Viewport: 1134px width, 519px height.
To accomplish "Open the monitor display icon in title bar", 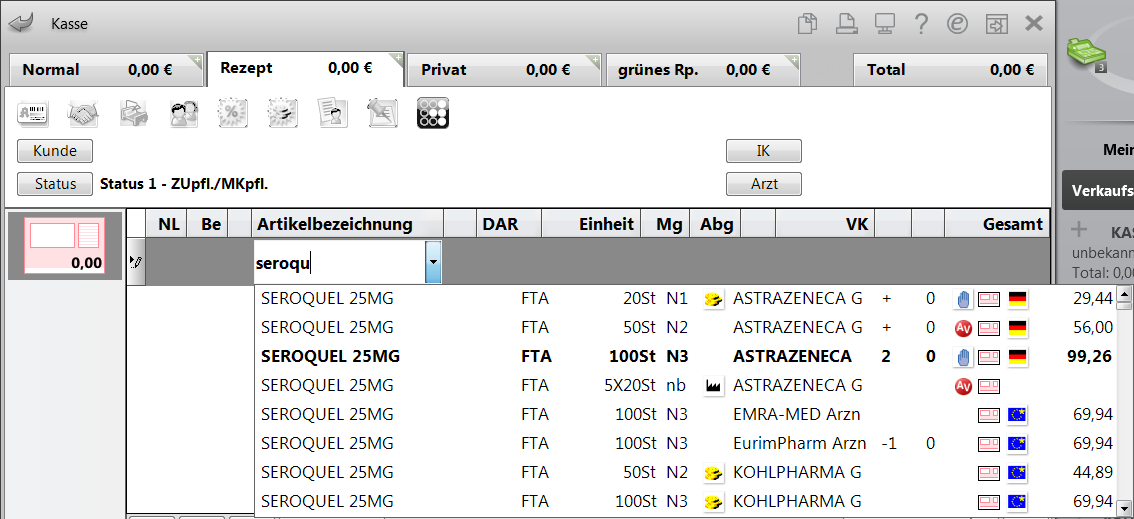I will [x=884, y=24].
